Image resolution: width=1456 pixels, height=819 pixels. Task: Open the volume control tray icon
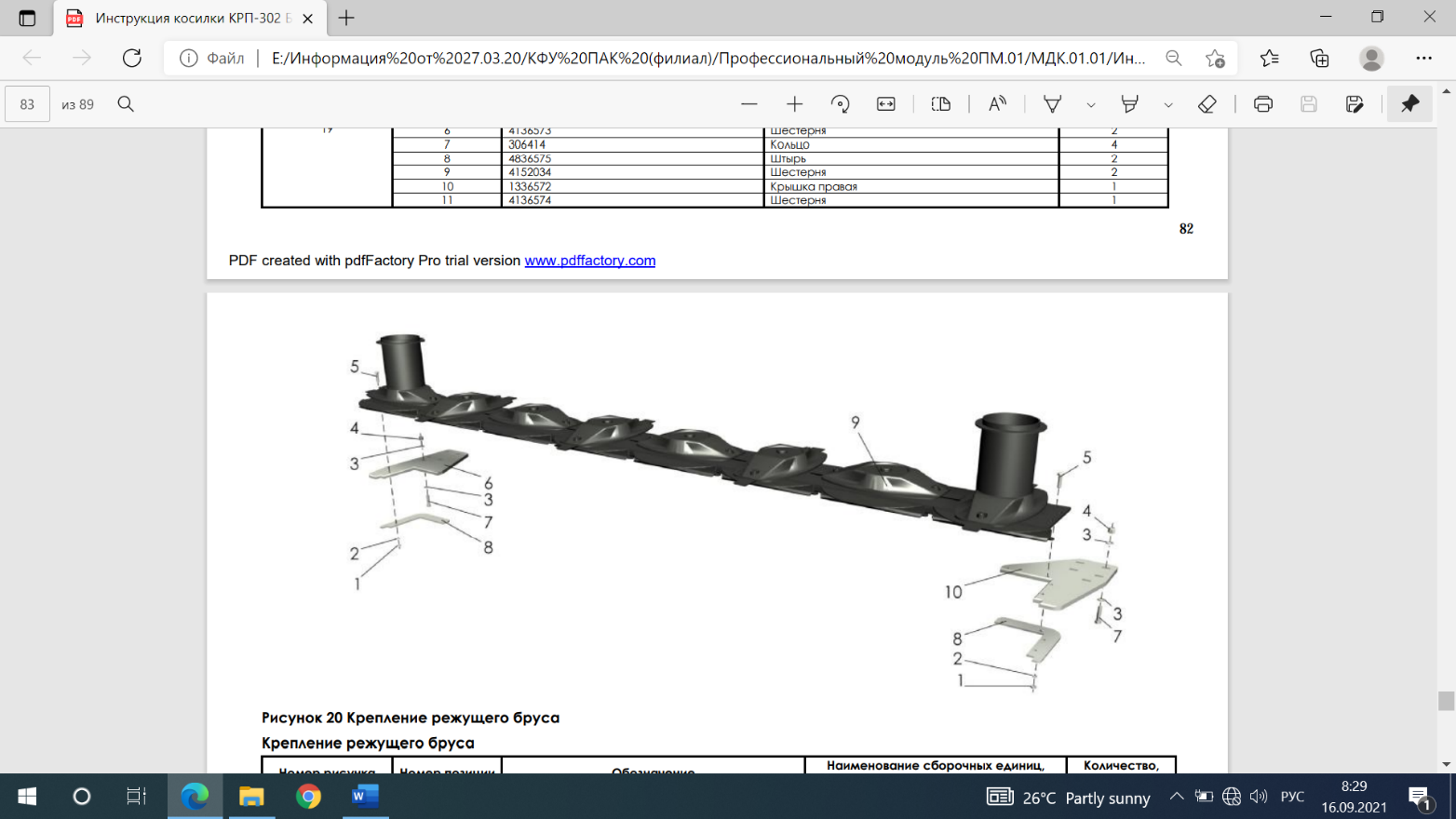(x=1259, y=797)
